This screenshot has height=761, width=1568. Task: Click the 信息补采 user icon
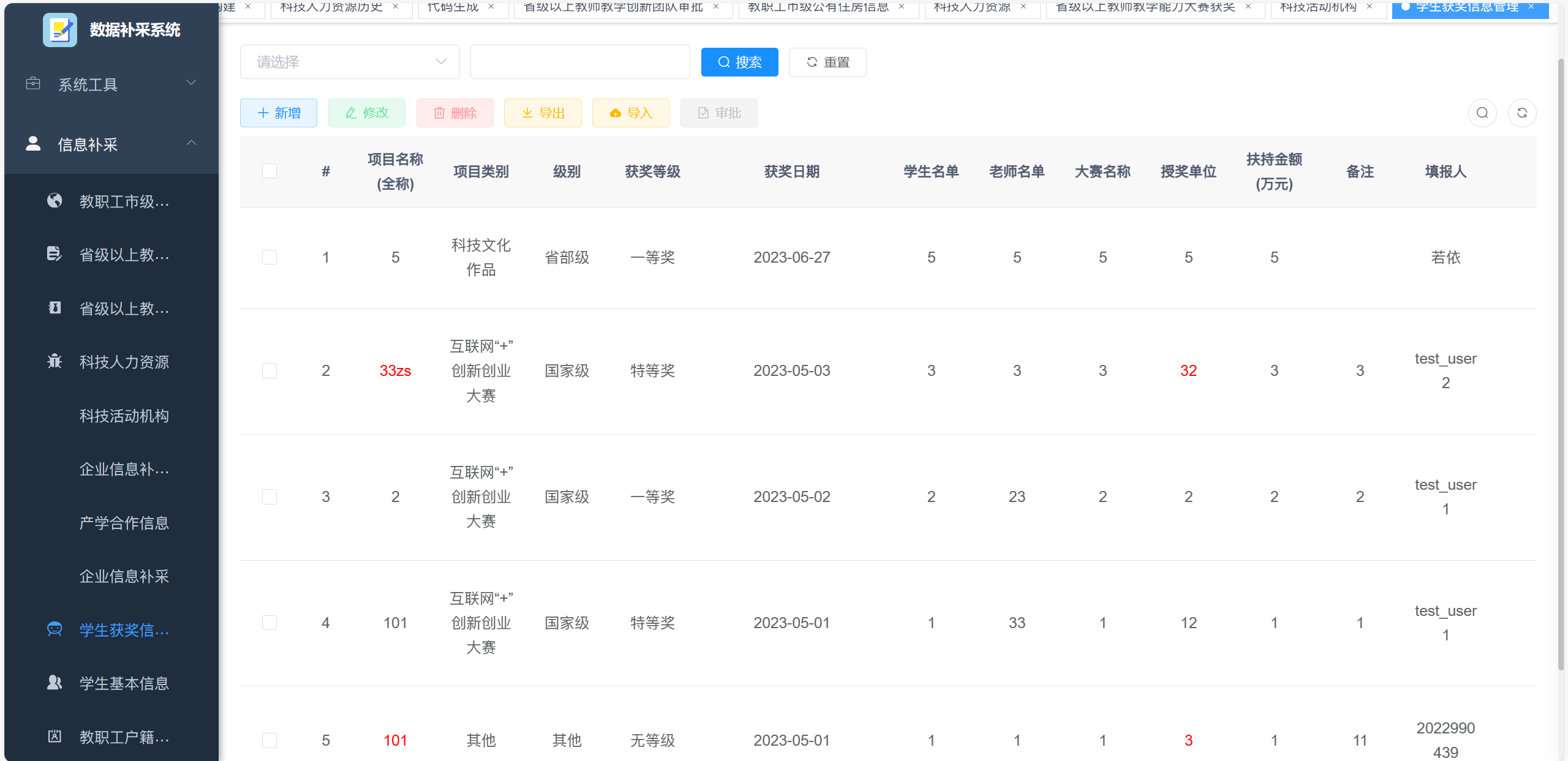(x=33, y=144)
